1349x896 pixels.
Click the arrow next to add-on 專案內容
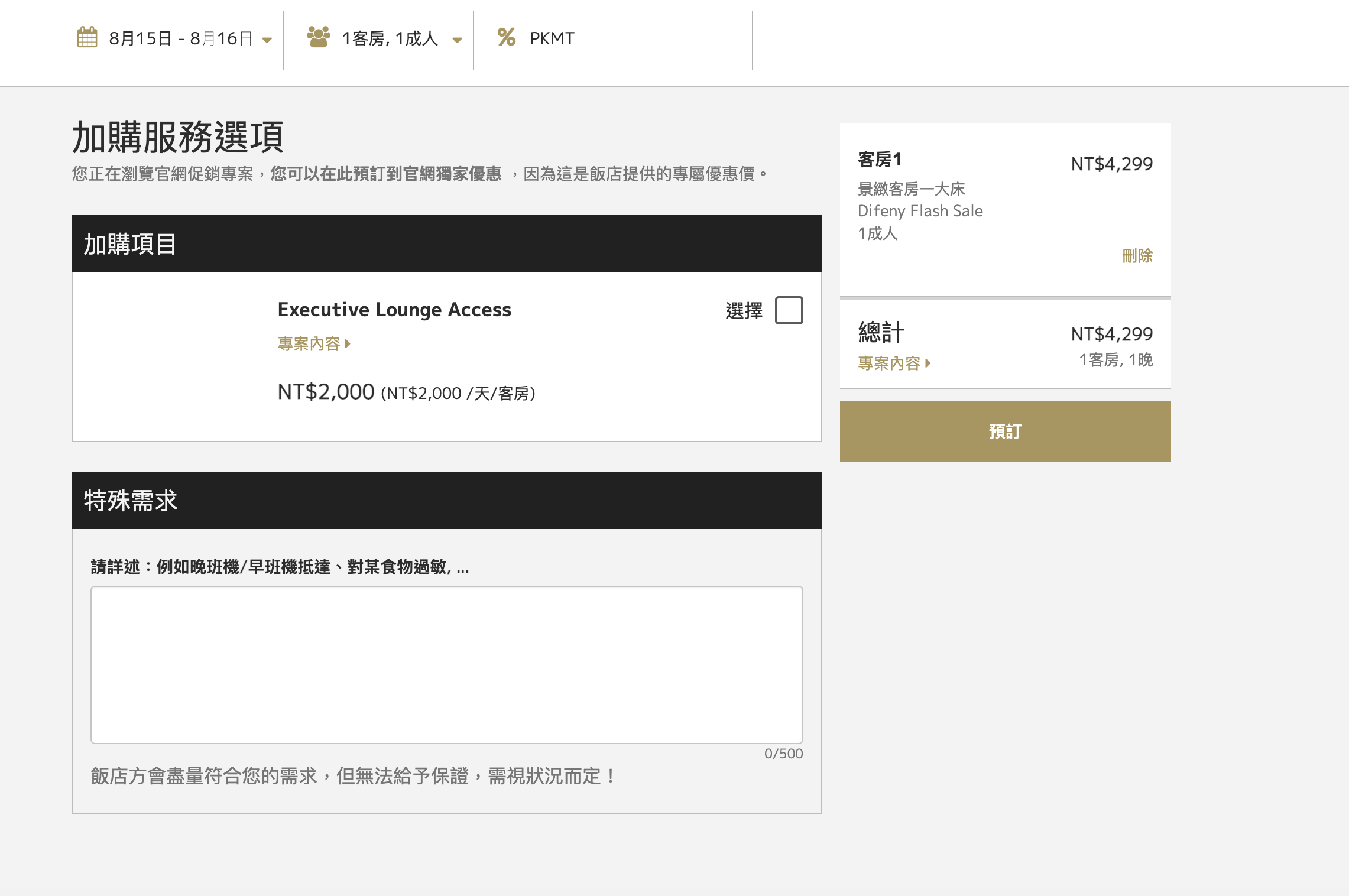pos(348,344)
